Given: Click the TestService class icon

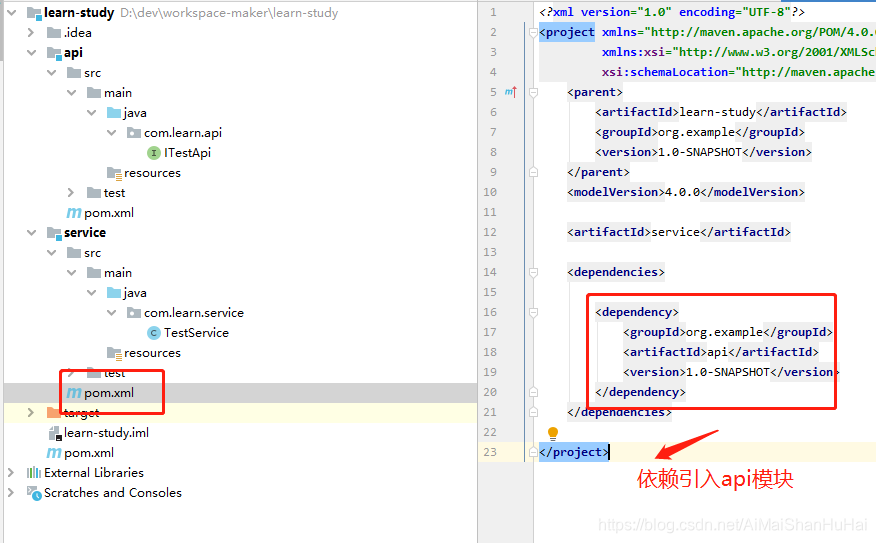Looking at the screenshot, I should point(154,333).
